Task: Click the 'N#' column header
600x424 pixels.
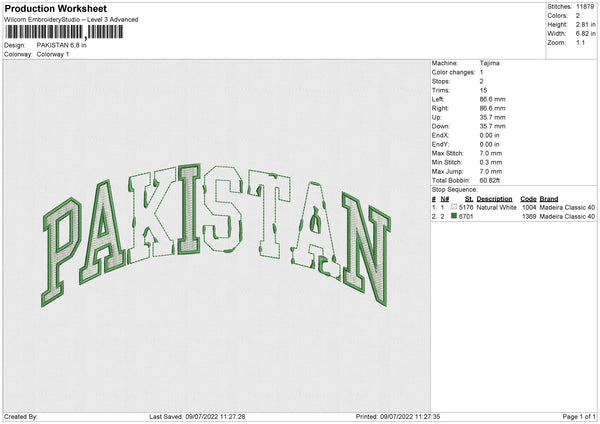Action: click(x=445, y=199)
